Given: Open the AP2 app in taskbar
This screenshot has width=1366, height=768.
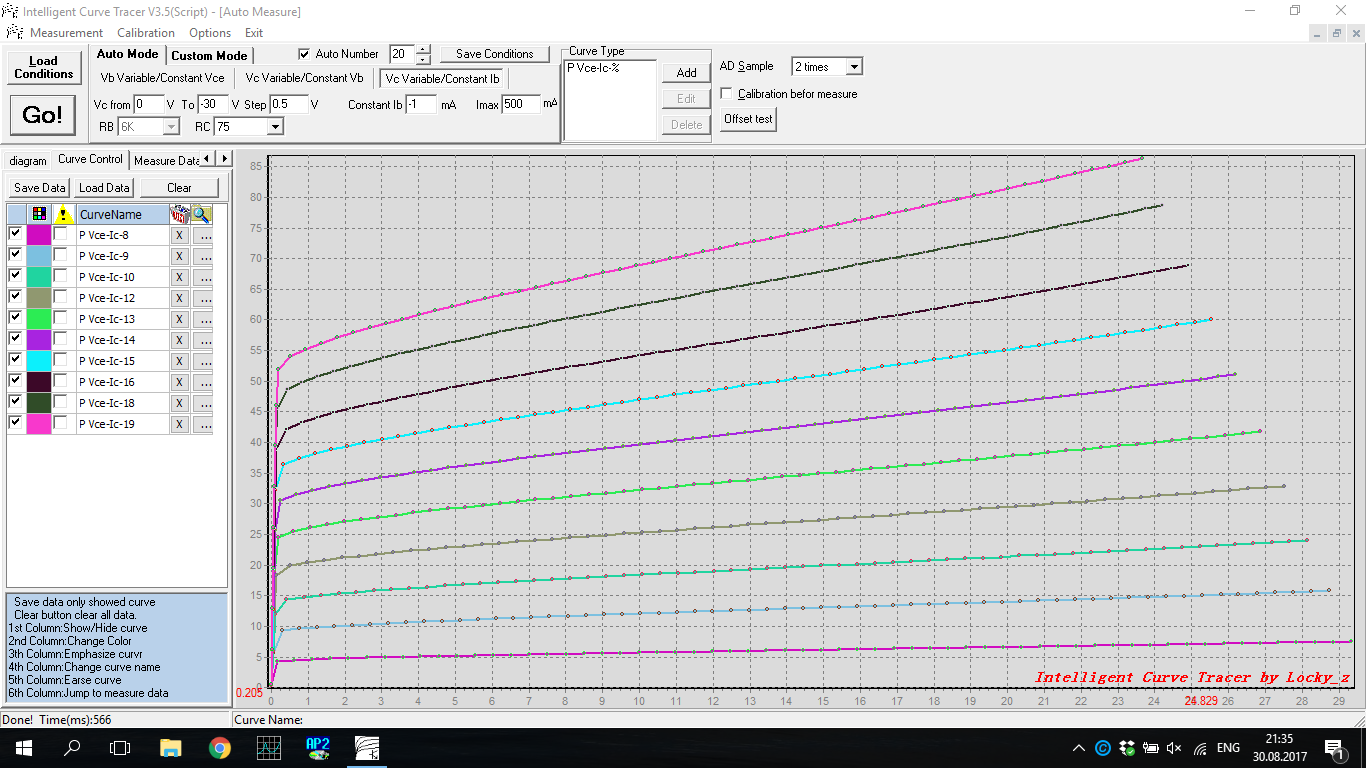Looking at the screenshot, I should point(318,748).
